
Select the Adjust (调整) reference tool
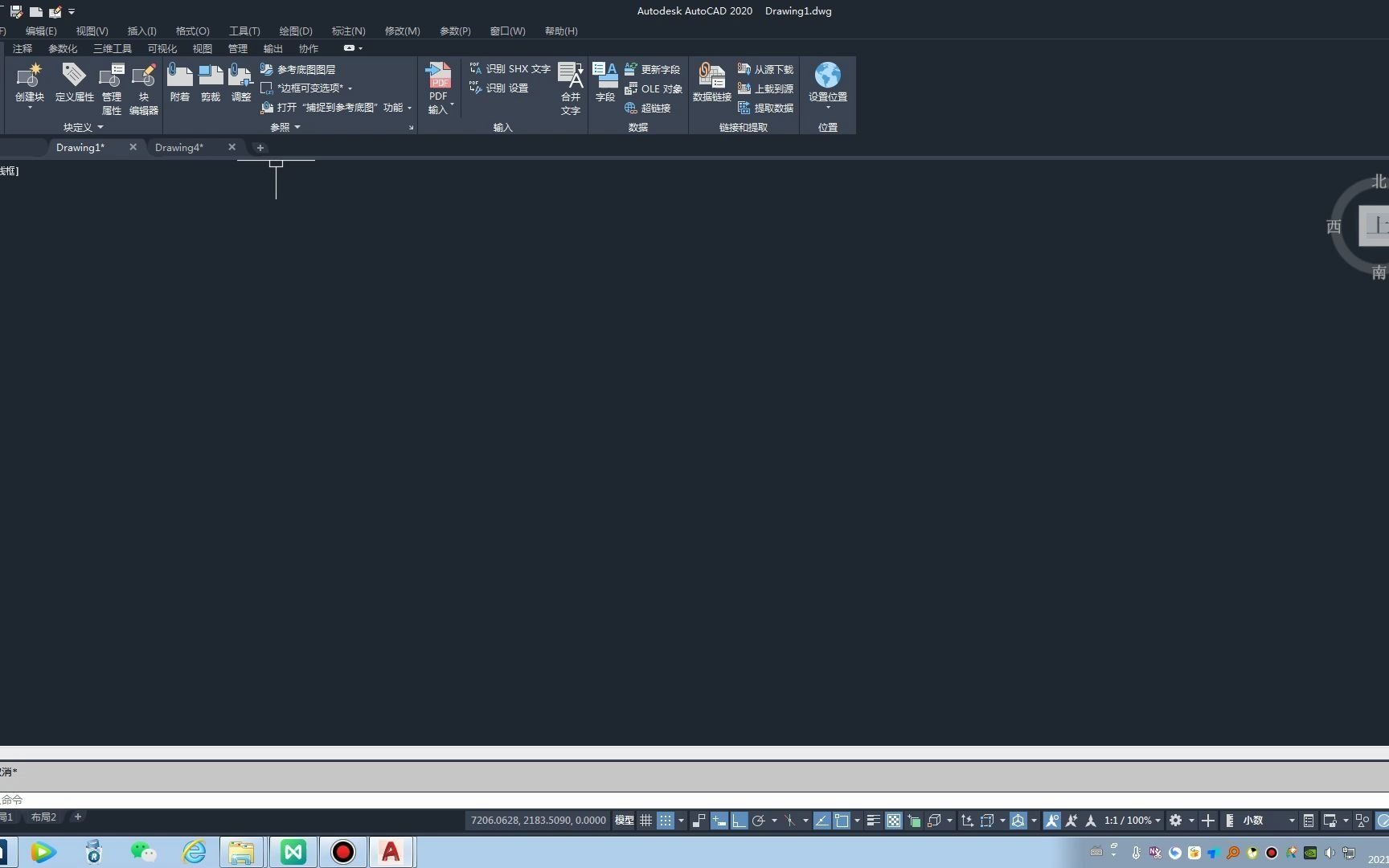click(241, 82)
